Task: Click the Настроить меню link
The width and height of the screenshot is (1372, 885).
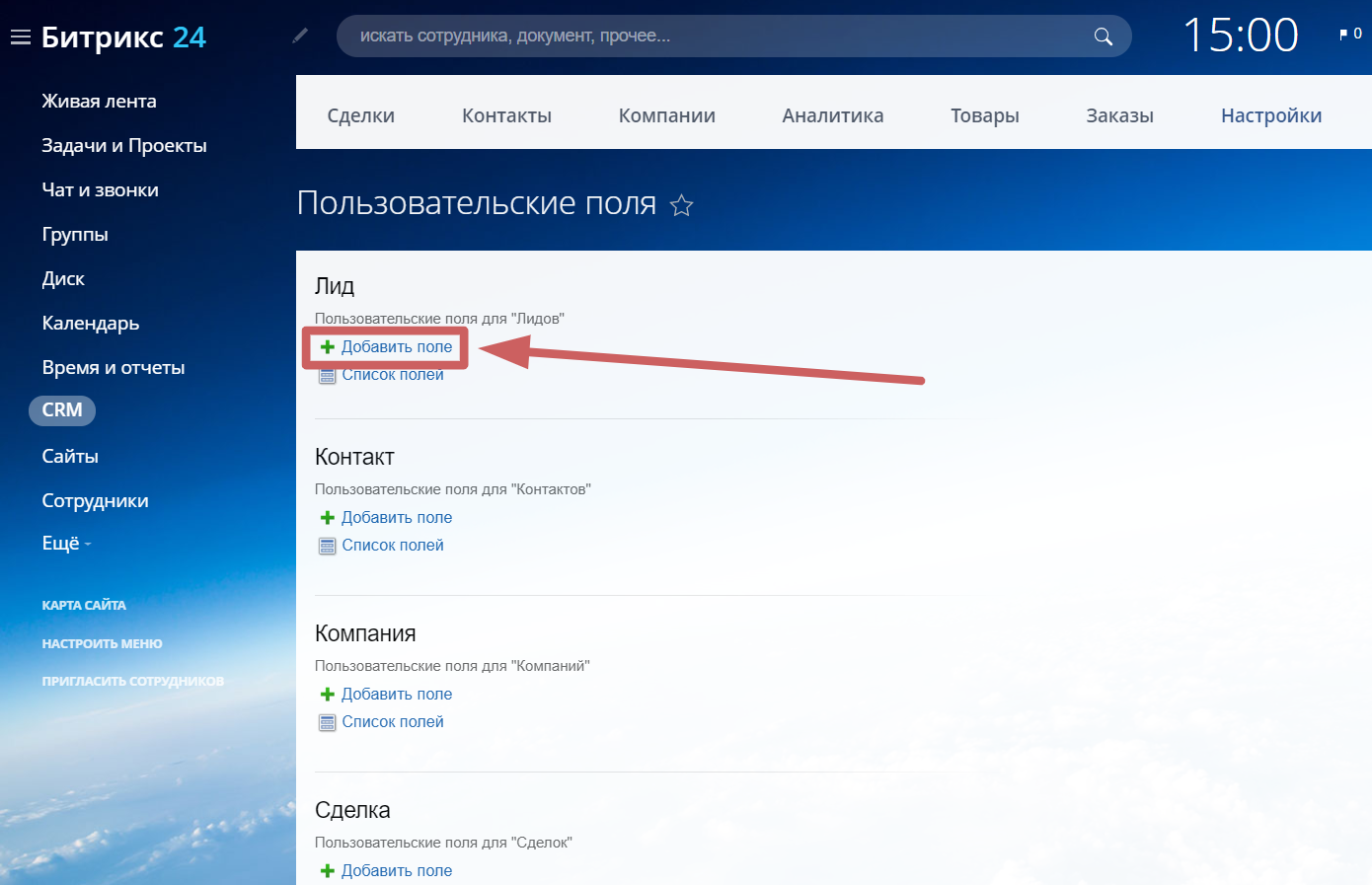Action: (102, 643)
